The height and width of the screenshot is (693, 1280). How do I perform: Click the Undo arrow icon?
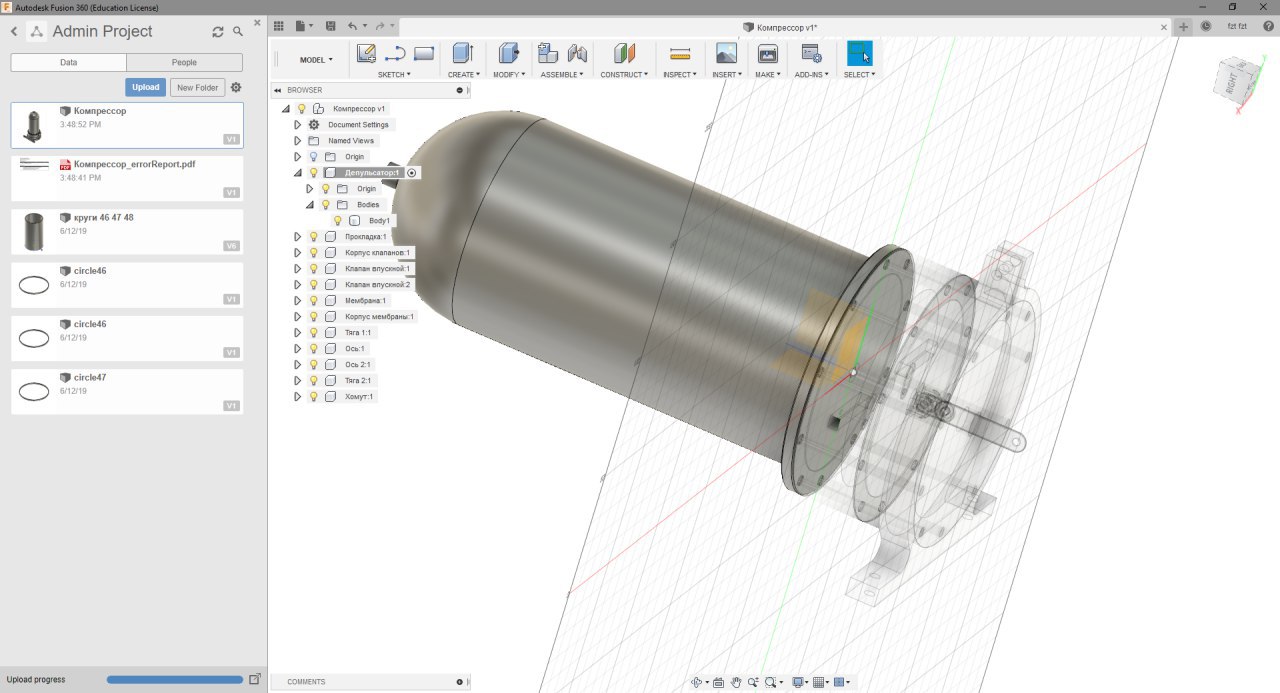[352, 26]
